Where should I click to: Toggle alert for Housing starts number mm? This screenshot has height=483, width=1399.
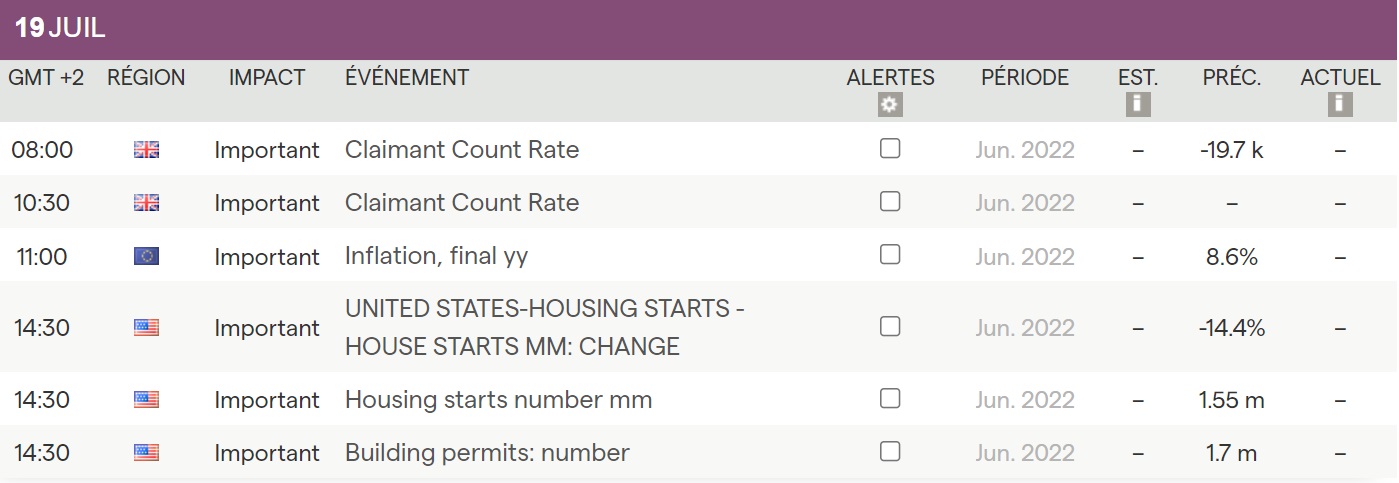tap(890, 398)
